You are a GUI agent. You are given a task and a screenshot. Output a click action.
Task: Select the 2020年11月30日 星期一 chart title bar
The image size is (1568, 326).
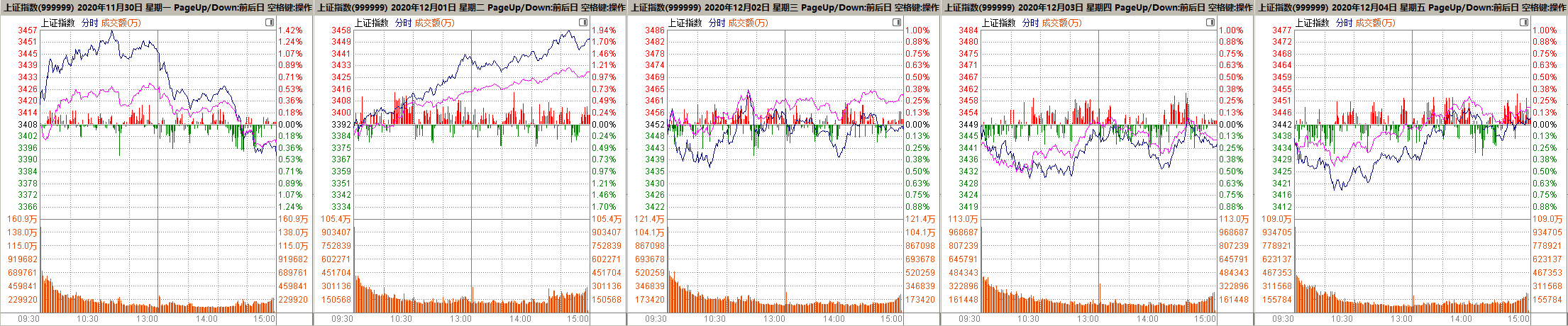[157, 7]
